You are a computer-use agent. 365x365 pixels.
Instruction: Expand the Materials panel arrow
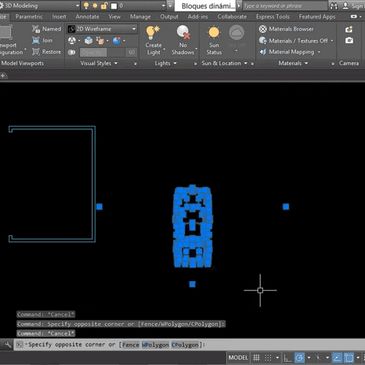pos(306,63)
